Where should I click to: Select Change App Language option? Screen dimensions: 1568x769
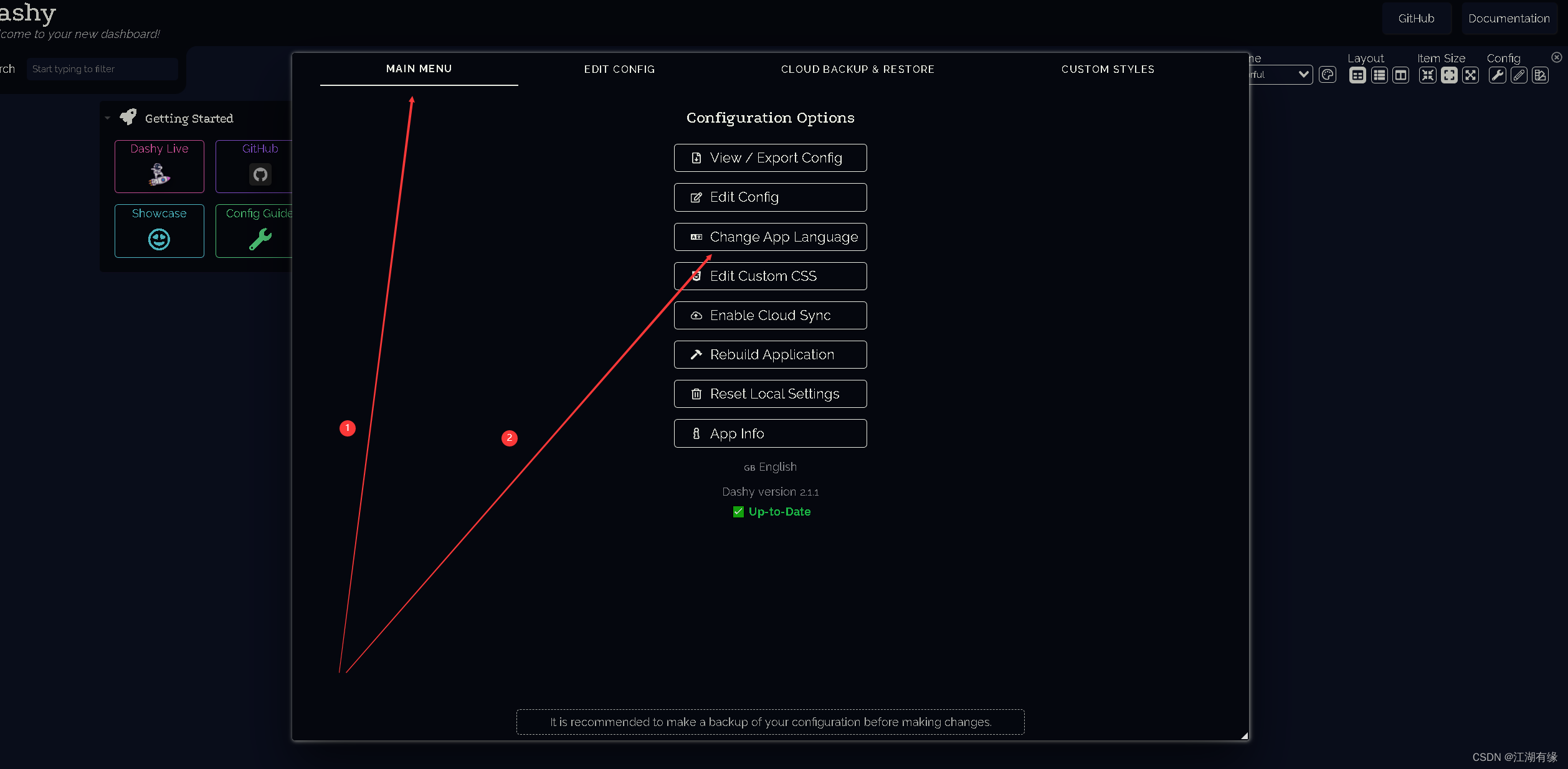(x=770, y=237)
